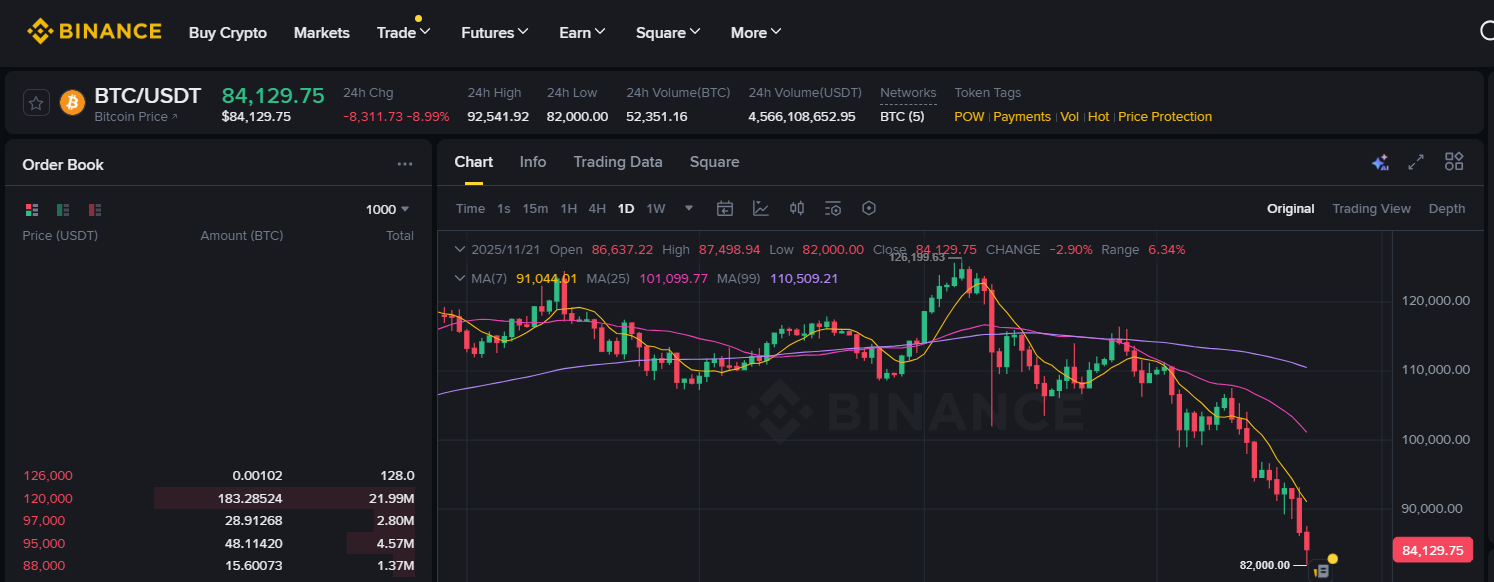Favorite the BTC/USDT pair with the star

coord(36,102)
